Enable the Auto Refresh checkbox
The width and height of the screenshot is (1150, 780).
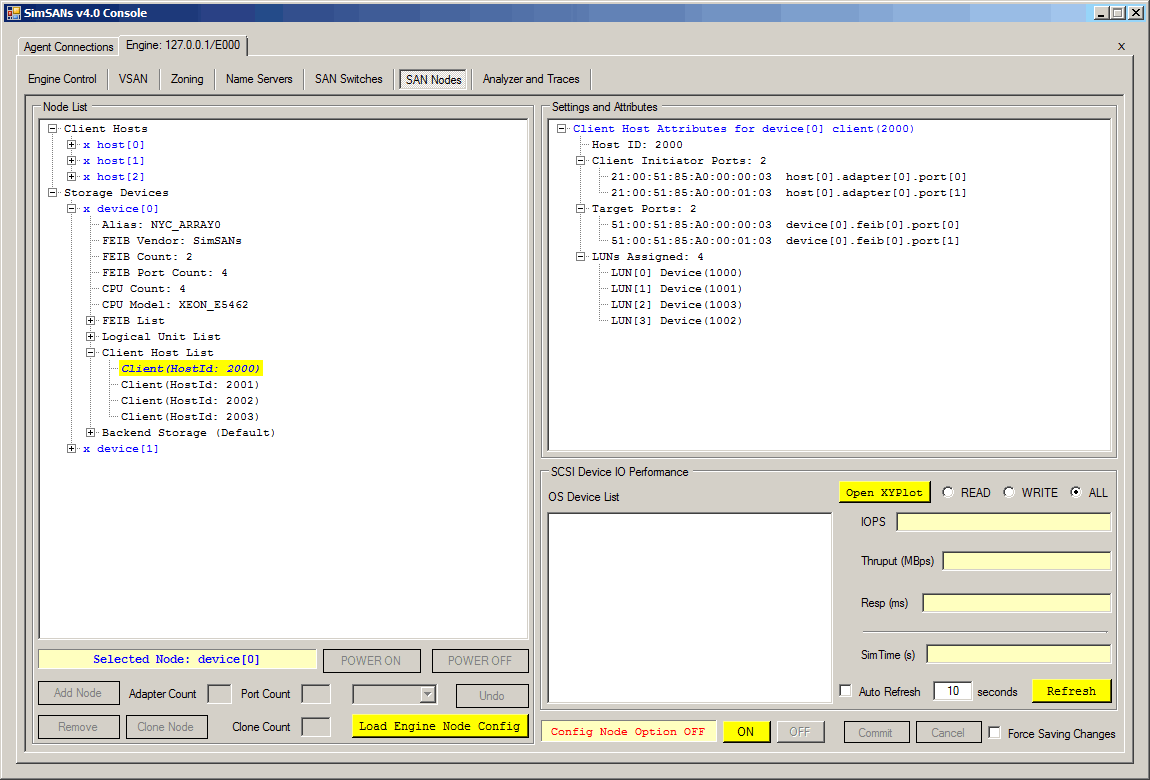tap(846, 691)
